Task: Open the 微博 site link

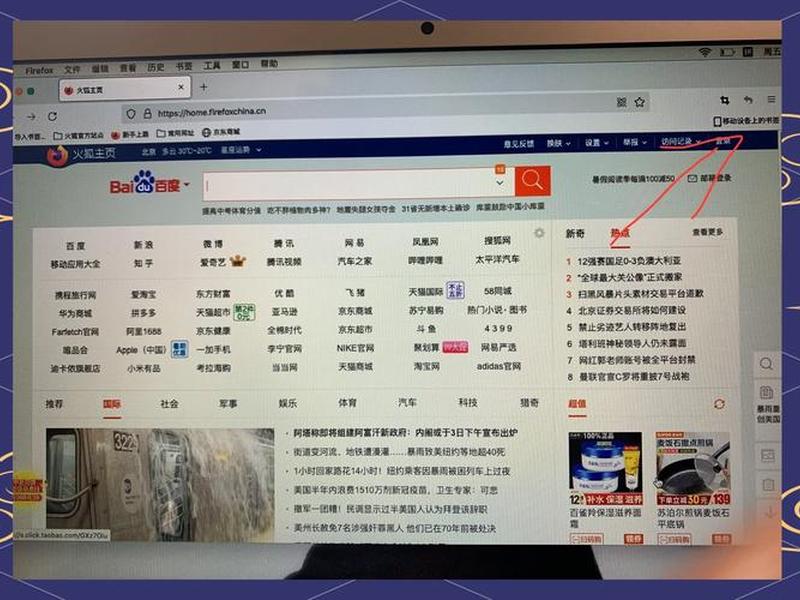Action: (x=213, y=244)
